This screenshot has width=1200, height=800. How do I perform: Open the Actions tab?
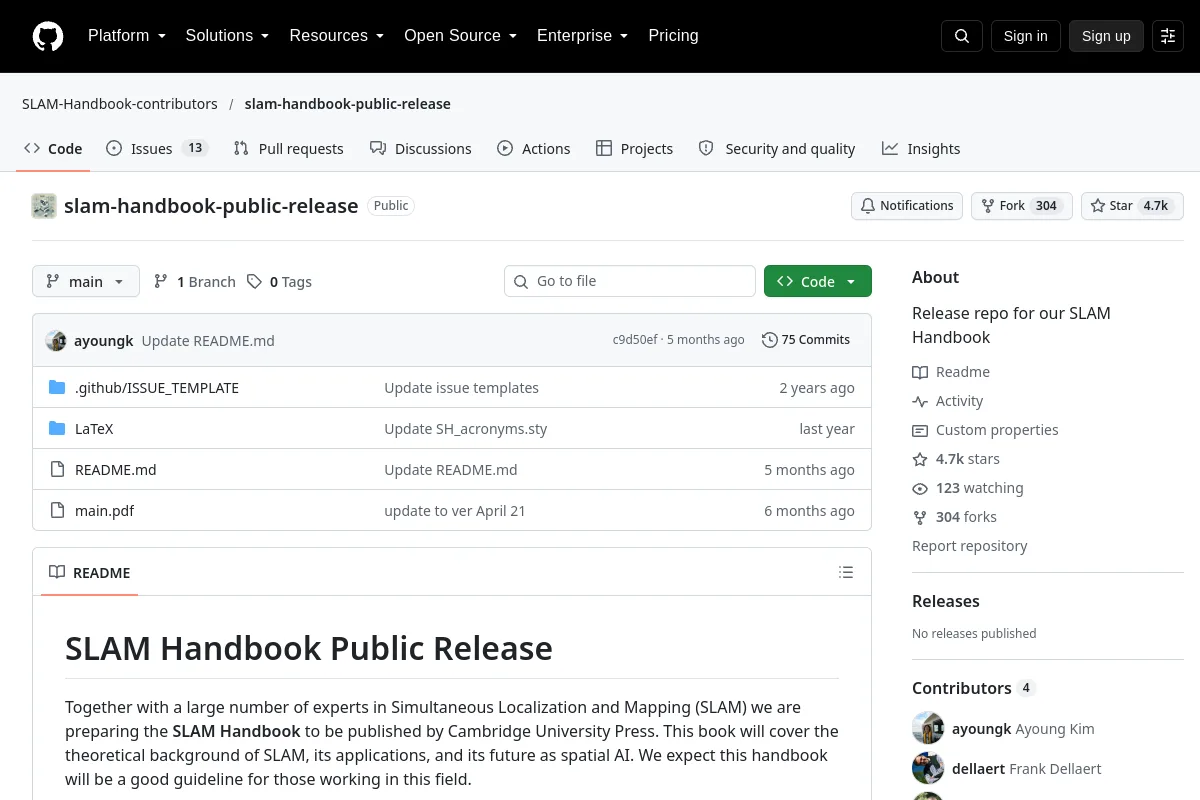point(534,149)
